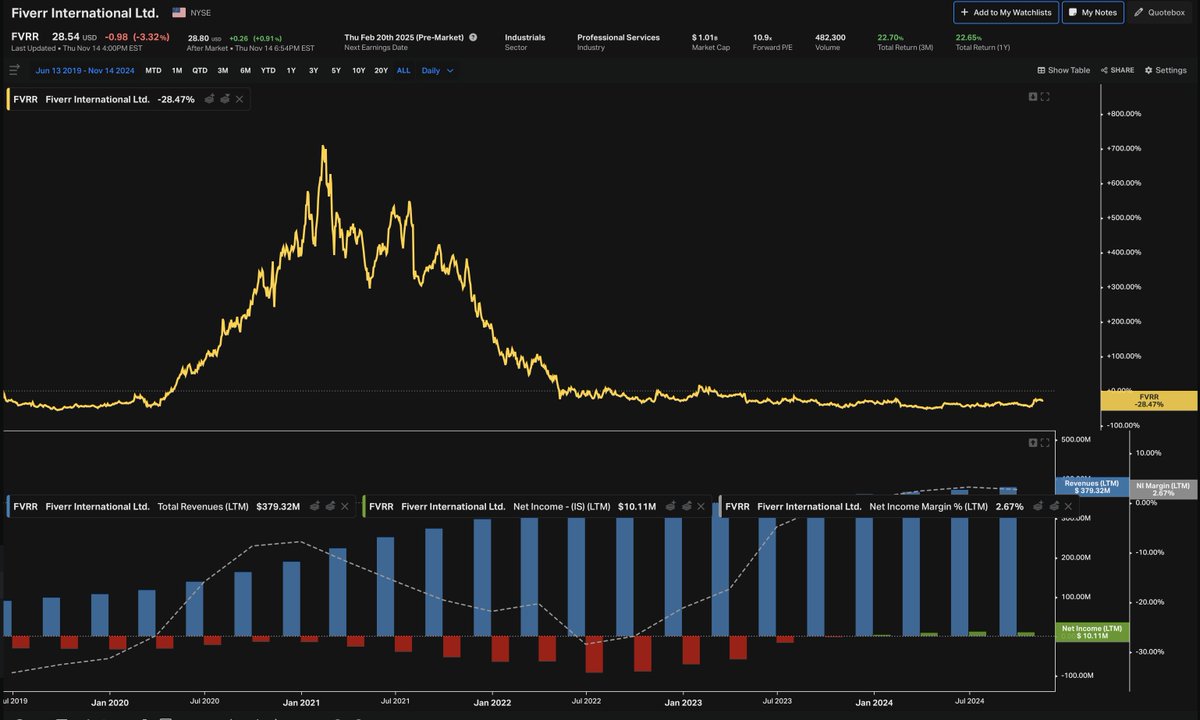Screen dimensions: 1200x720
Task: Remove FVRR price series with its X
Action: click(240, 100)
